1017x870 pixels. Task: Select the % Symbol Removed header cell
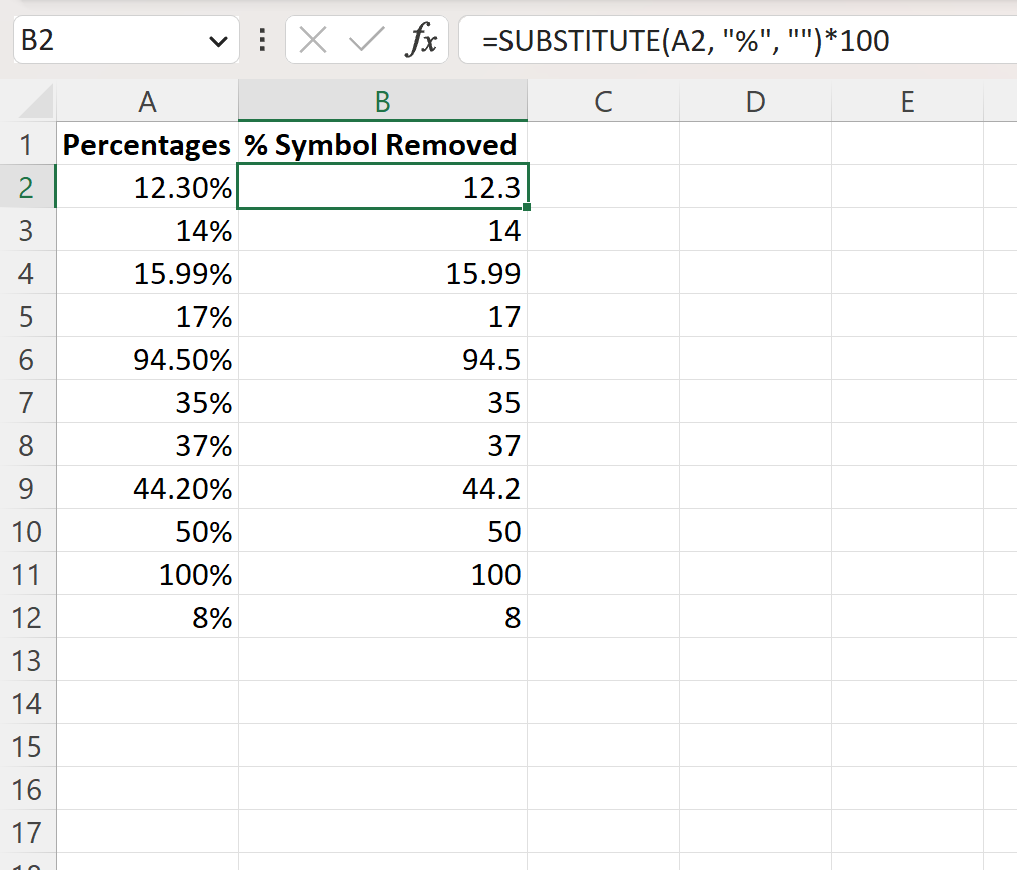click(382, 144)
